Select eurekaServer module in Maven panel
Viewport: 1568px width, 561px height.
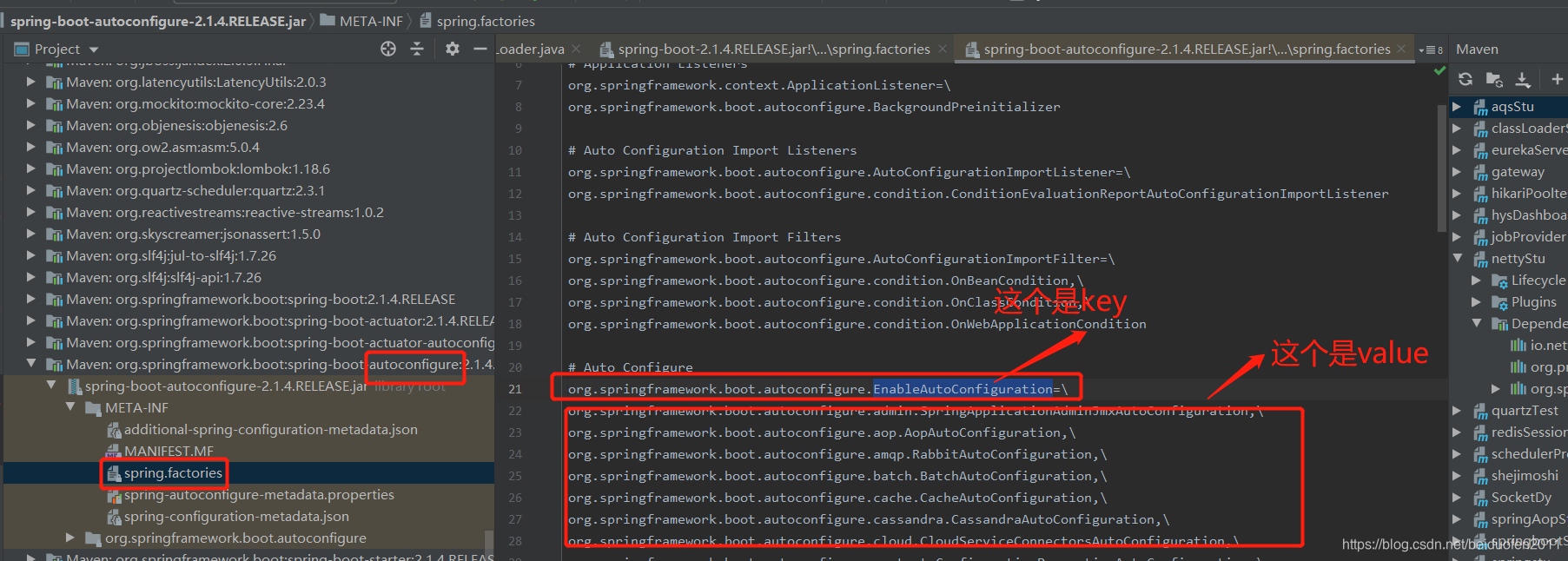point(1530,150)
